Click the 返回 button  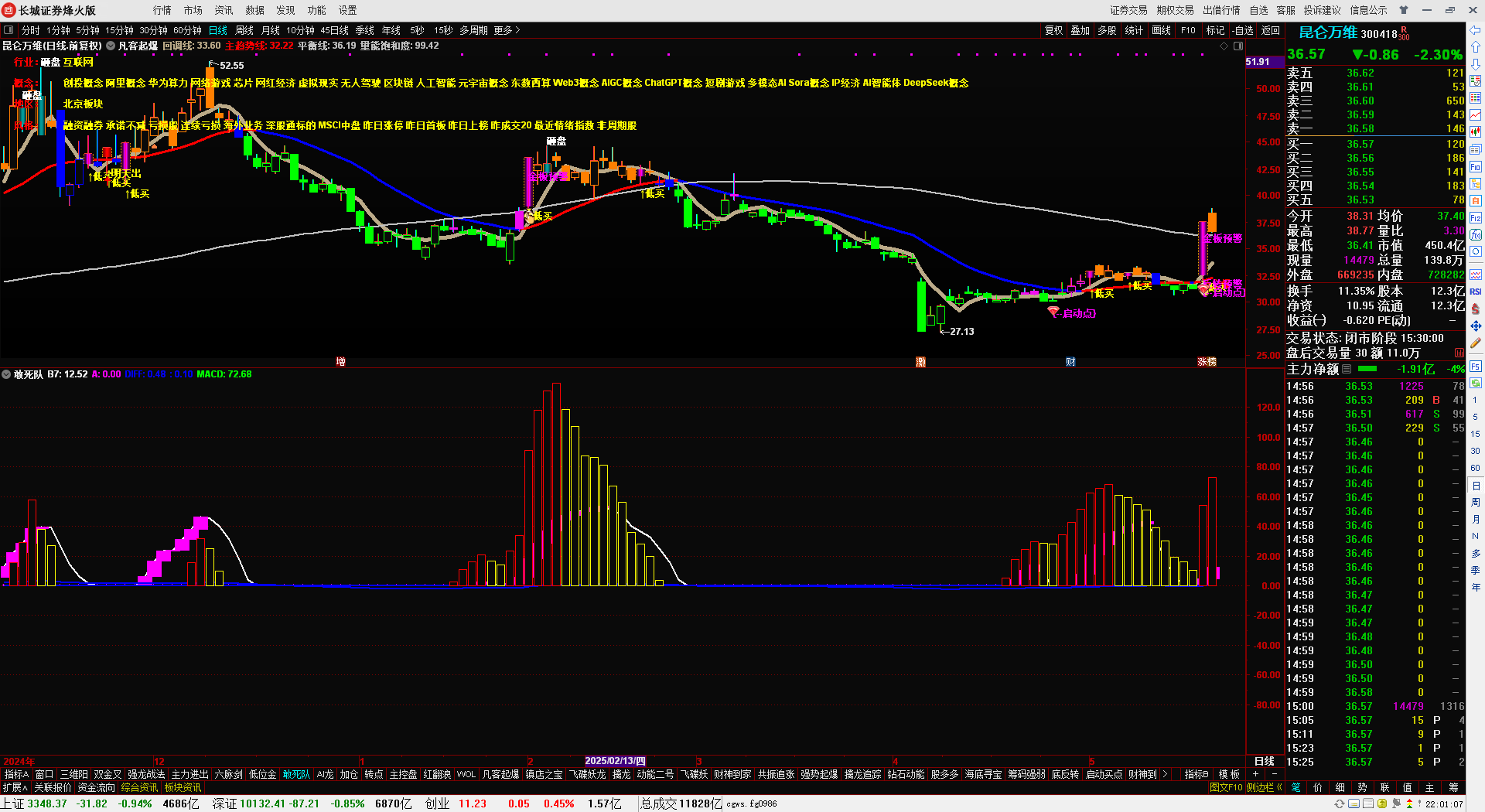click(1271, 30)
